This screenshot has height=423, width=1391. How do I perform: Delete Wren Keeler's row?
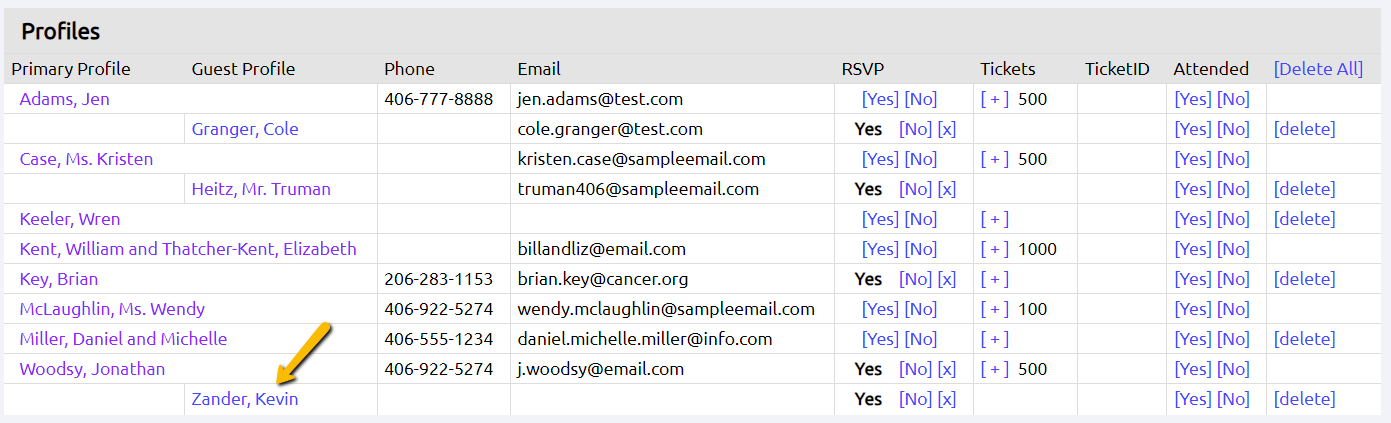[1304, 219]
